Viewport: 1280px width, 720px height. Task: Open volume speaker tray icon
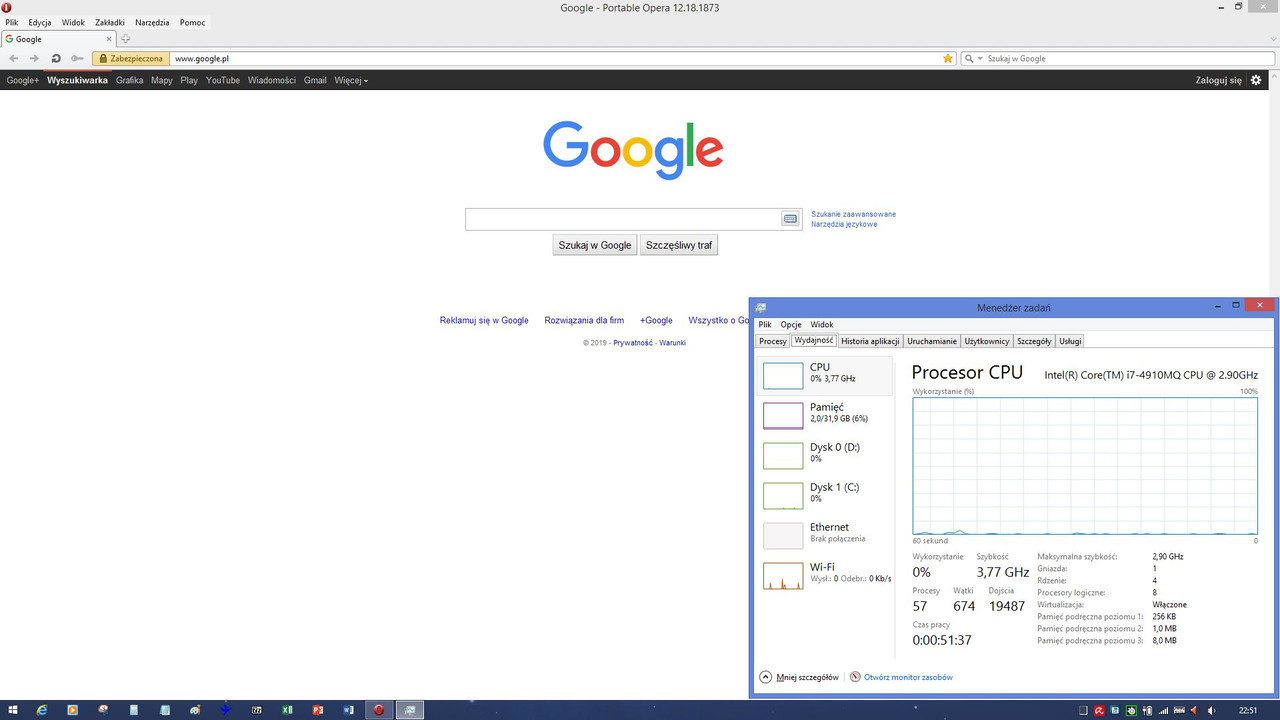(x=1211, y=710)
